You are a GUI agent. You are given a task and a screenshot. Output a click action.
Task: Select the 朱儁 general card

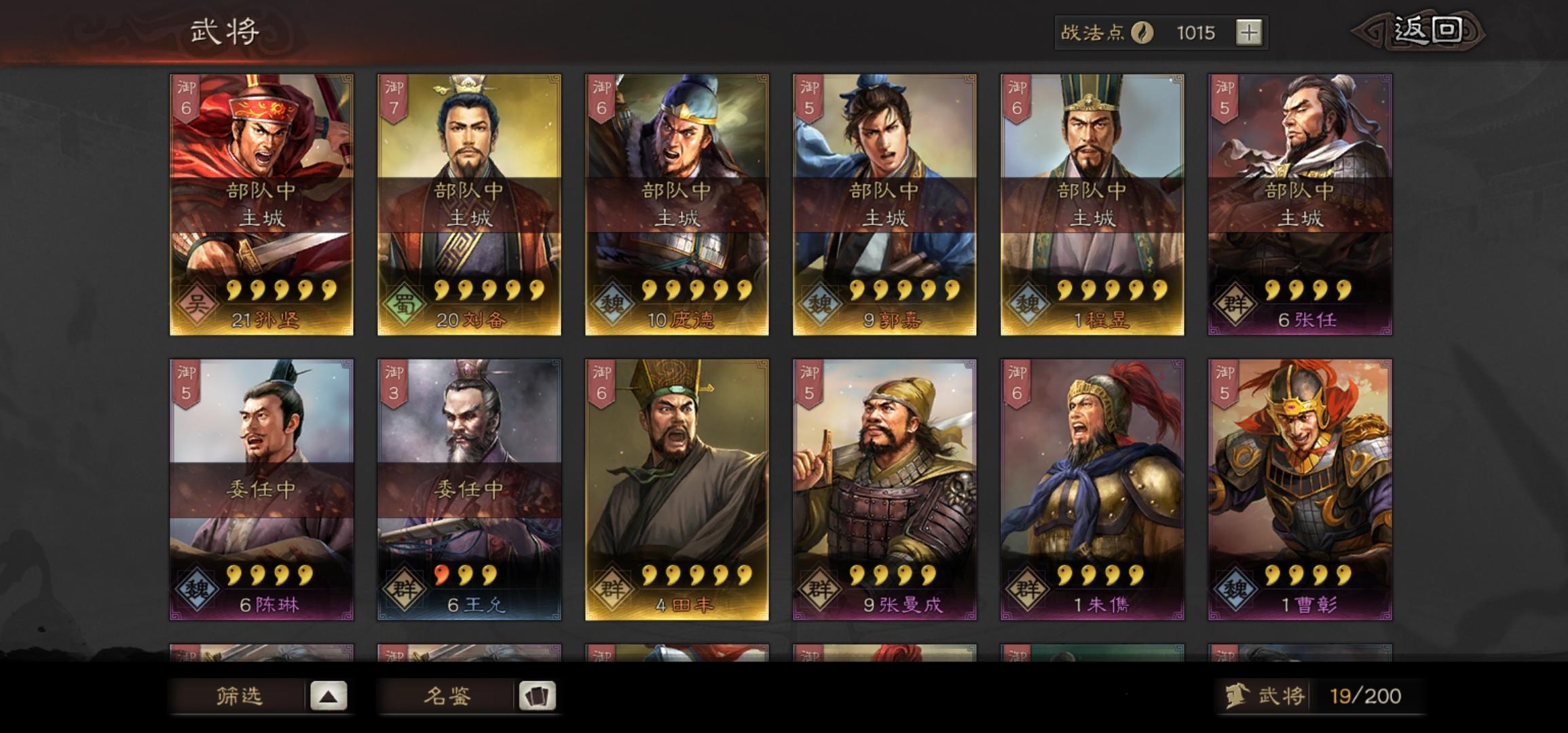(1092, 489)
